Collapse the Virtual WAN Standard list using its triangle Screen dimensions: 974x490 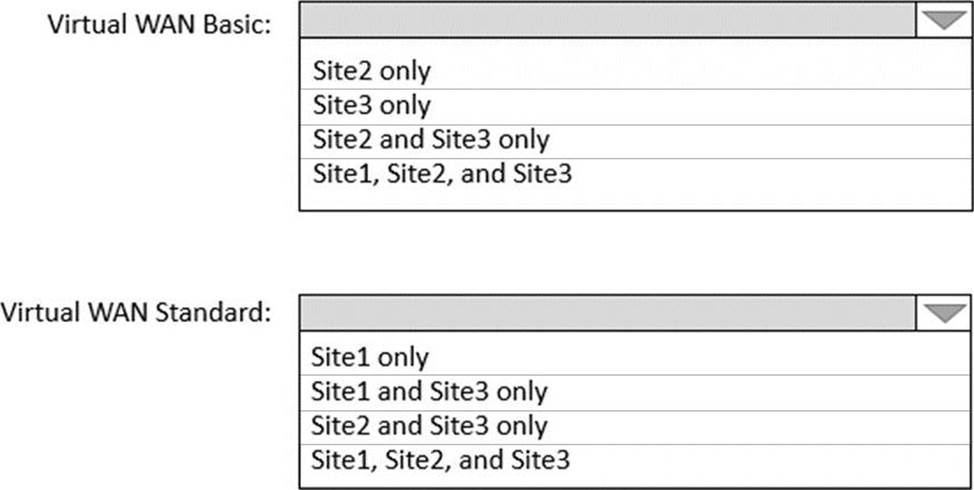(x=943, y=313)
